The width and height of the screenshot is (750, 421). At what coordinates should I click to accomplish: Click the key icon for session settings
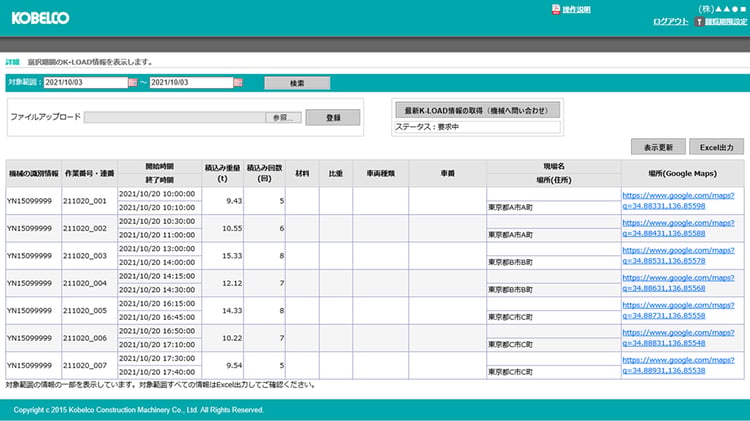coord(699,22)
